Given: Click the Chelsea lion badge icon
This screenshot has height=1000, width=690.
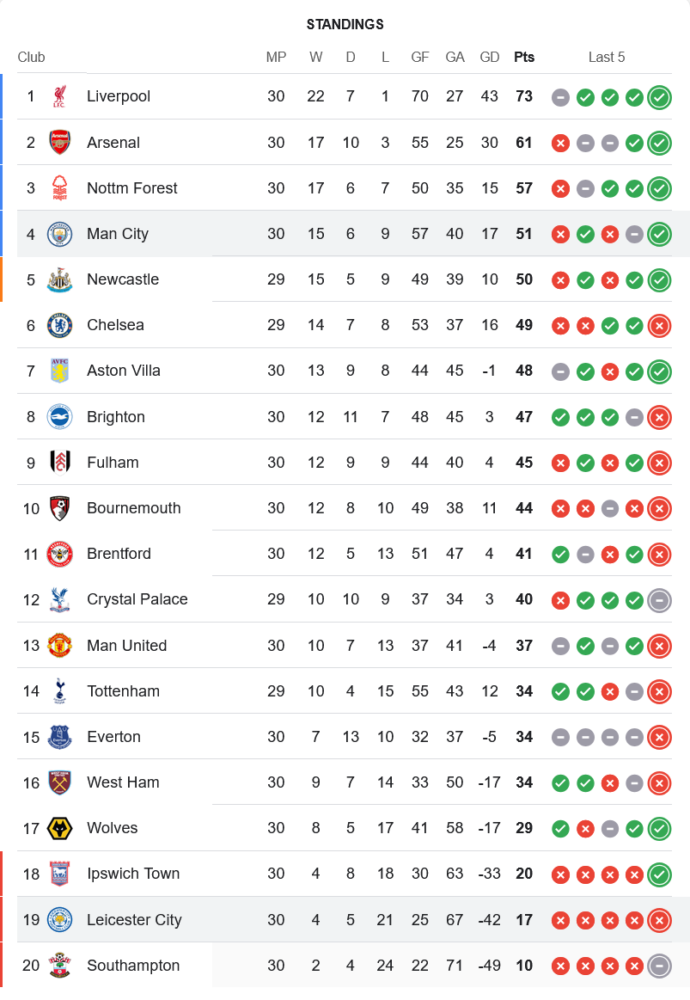Looking at the screenshot, I should pos(60,325).
